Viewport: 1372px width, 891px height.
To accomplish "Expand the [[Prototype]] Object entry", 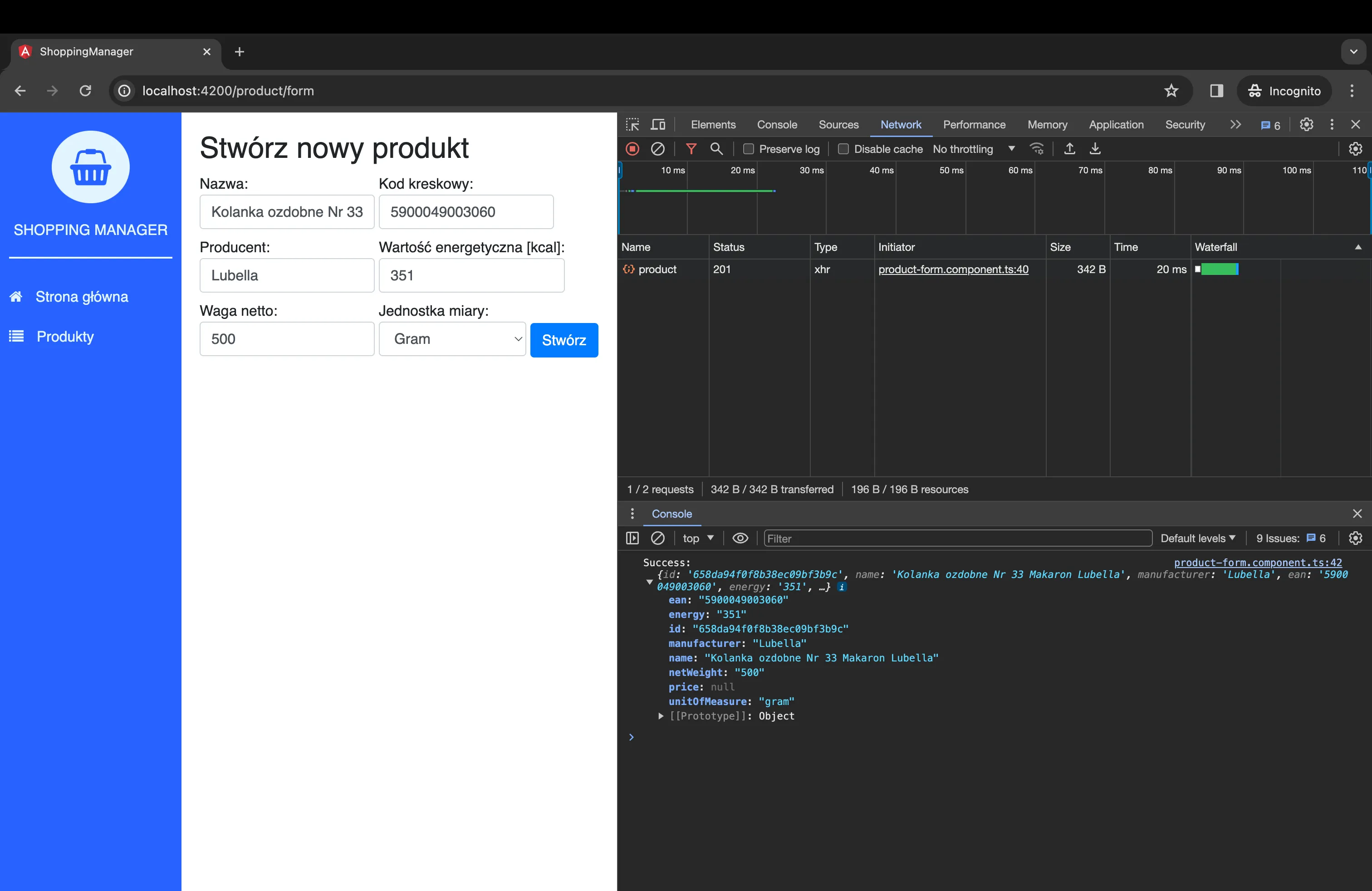I will [661, 716].
